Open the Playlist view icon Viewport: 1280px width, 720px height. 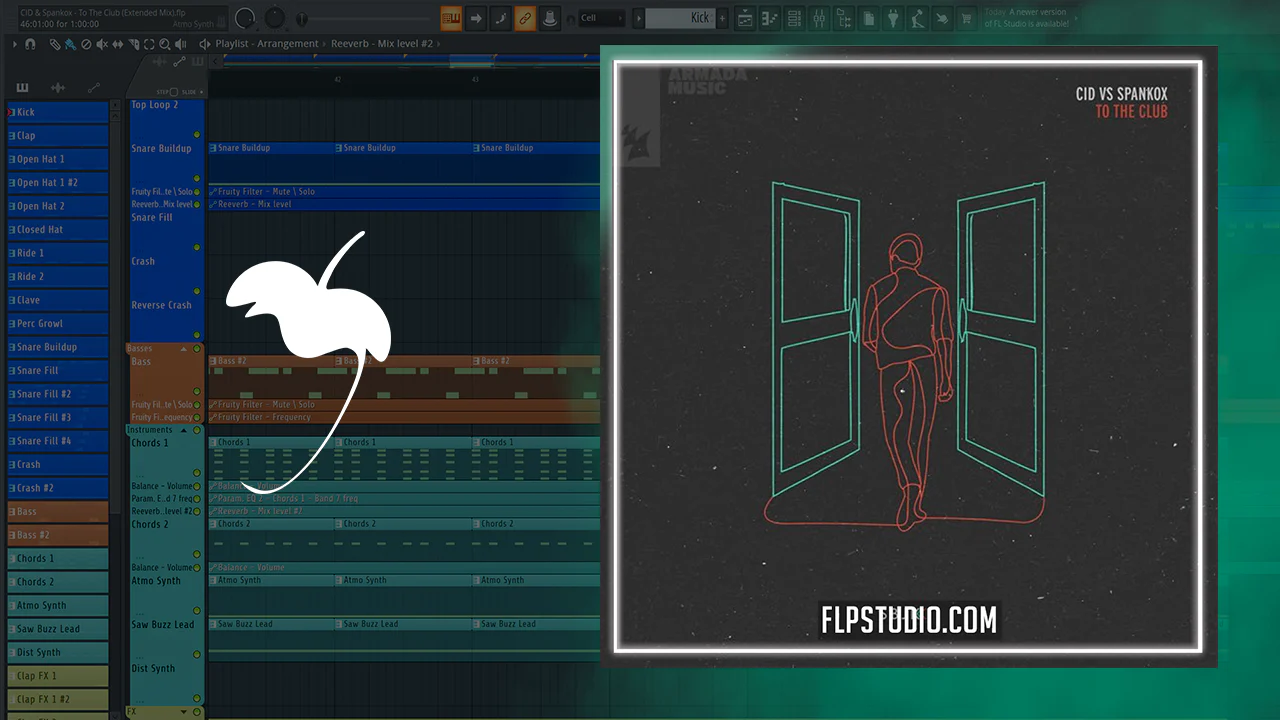pos(745,18)
